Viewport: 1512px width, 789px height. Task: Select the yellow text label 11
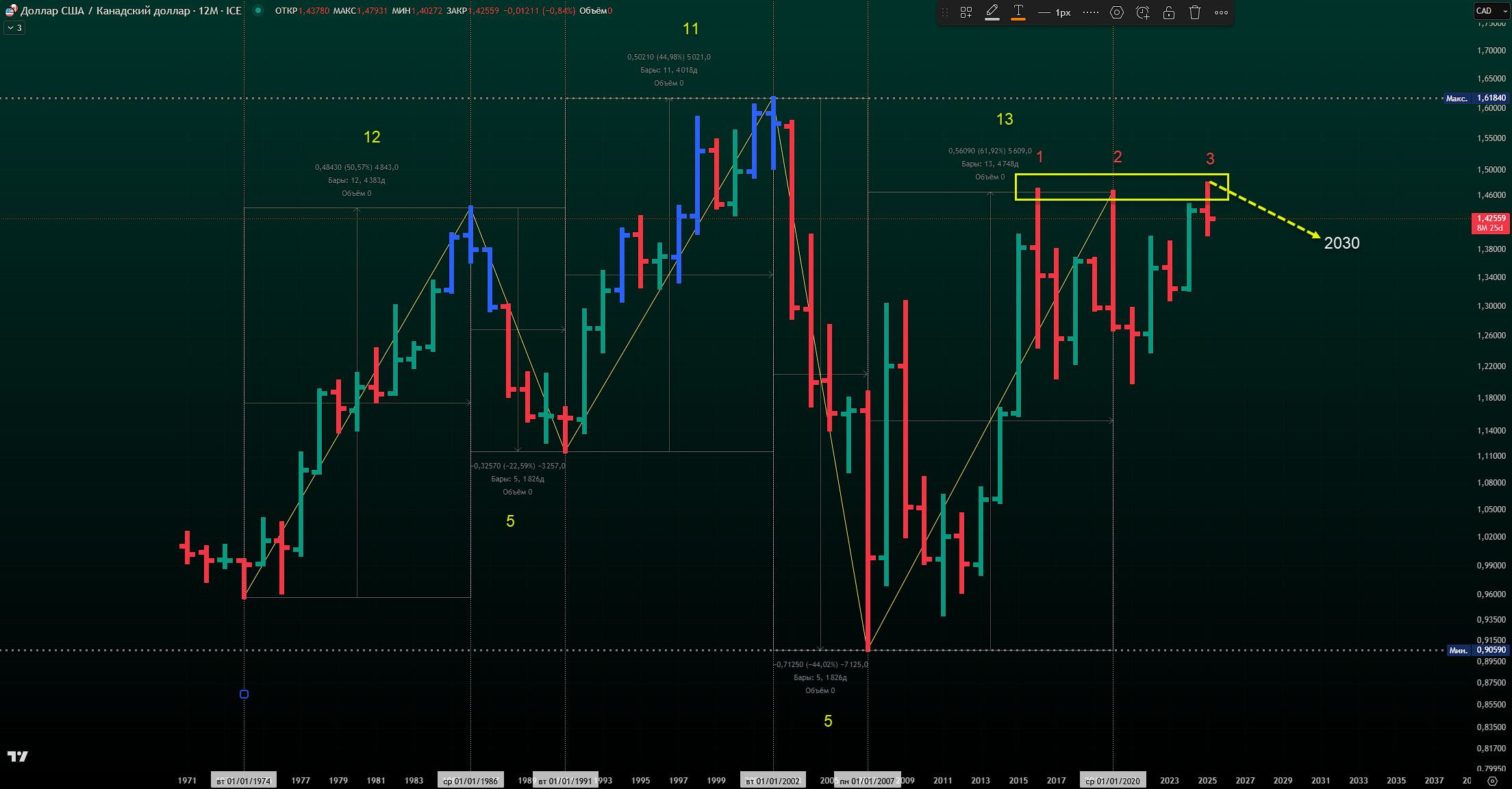(691, 29)
